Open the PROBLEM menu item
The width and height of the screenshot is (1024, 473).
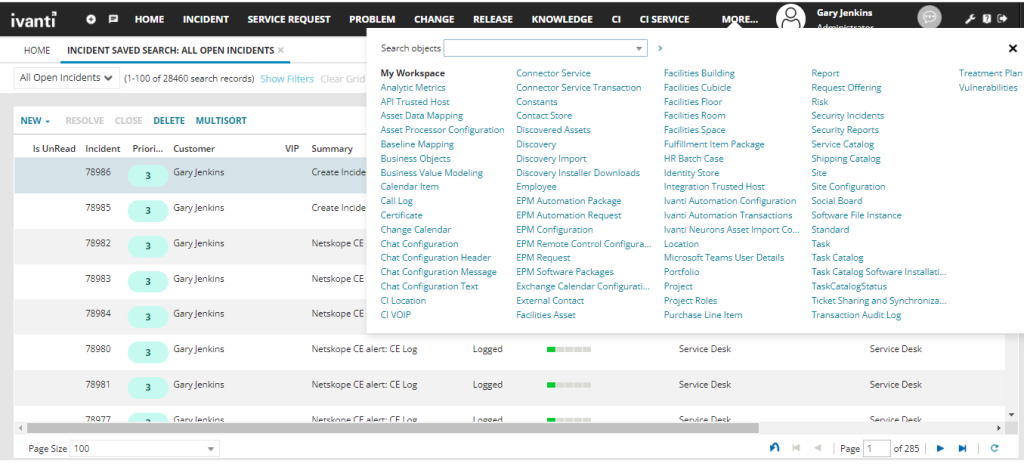[372, 20]
